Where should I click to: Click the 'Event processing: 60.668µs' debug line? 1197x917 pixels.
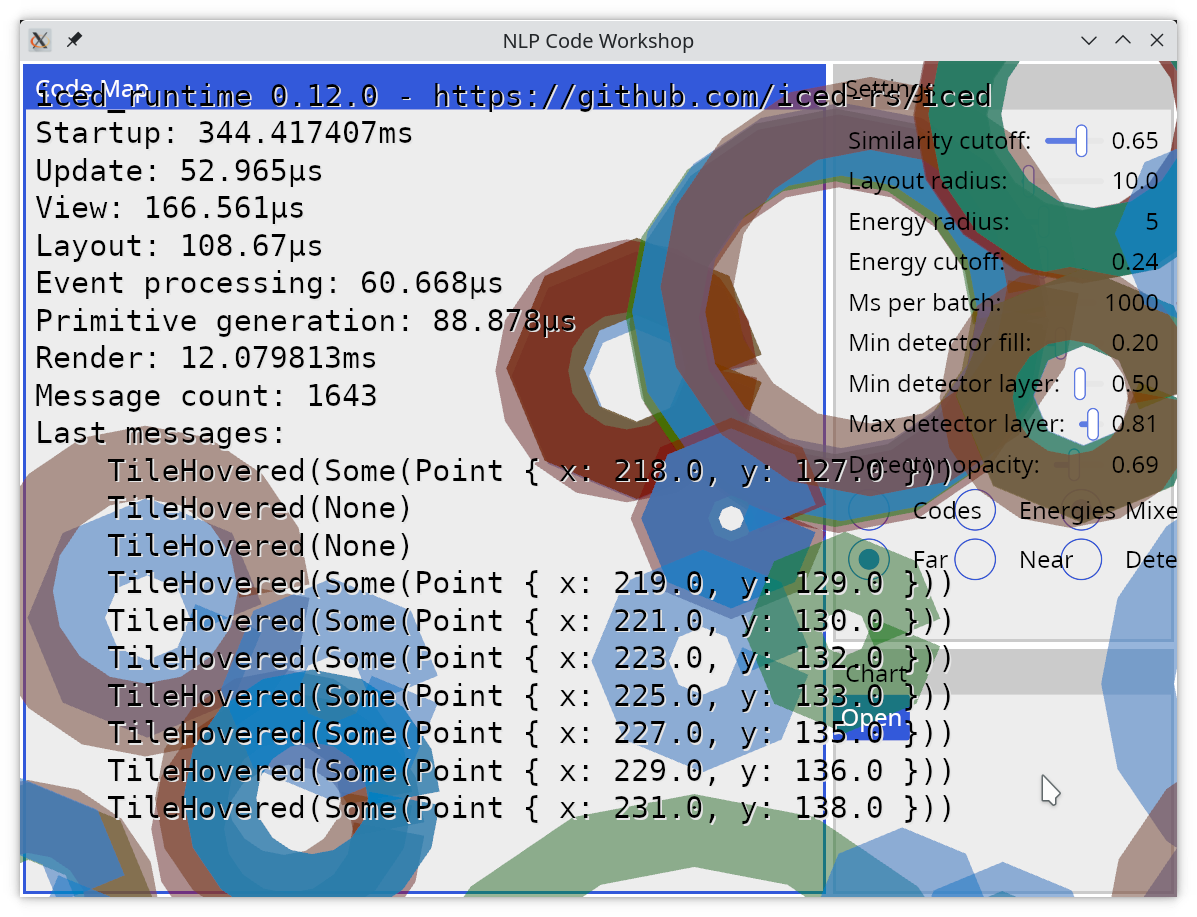coord(269,283)
